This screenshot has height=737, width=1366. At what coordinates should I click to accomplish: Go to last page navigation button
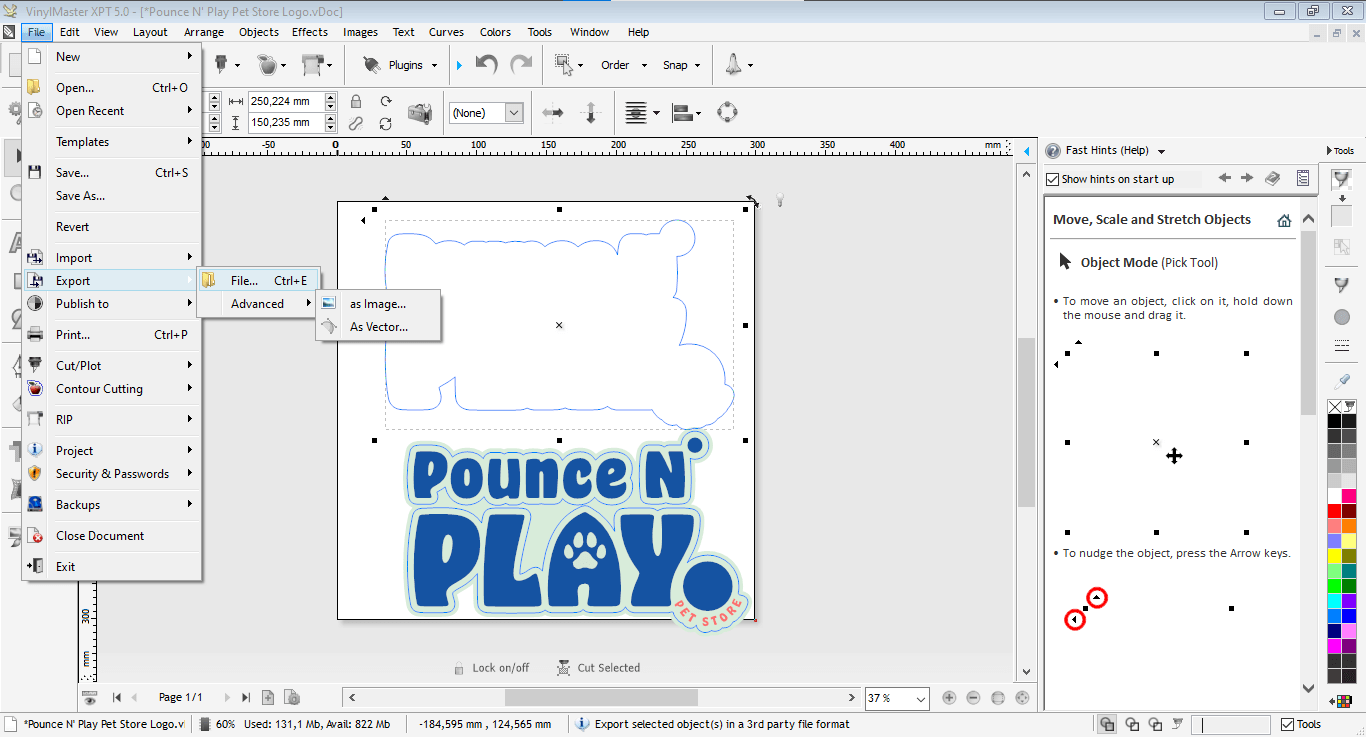point(246,697)
